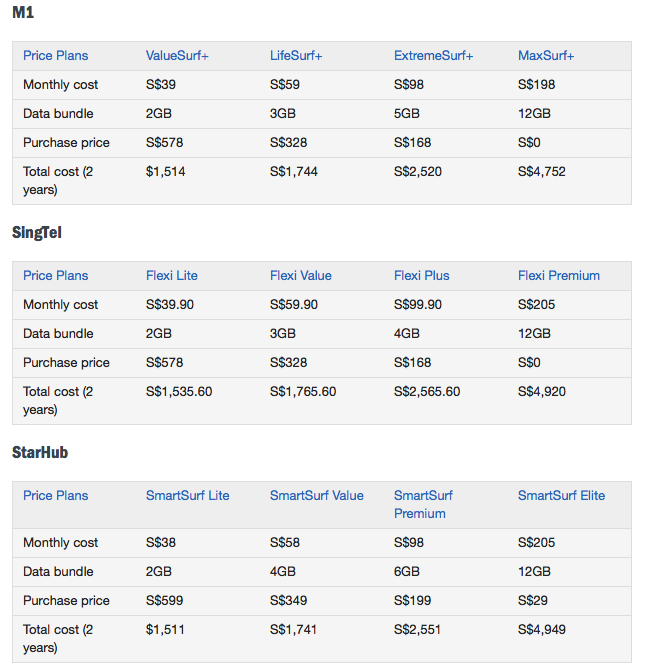Image resolution: width=646 pixels, height=672 pixels.
Task: Click the Flexi Value plan link
Action: (301, 276)
